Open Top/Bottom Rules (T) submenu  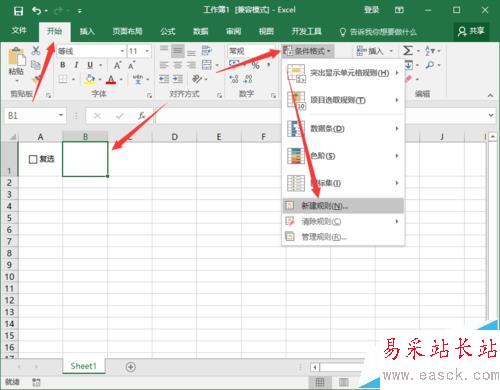(343, 100)
